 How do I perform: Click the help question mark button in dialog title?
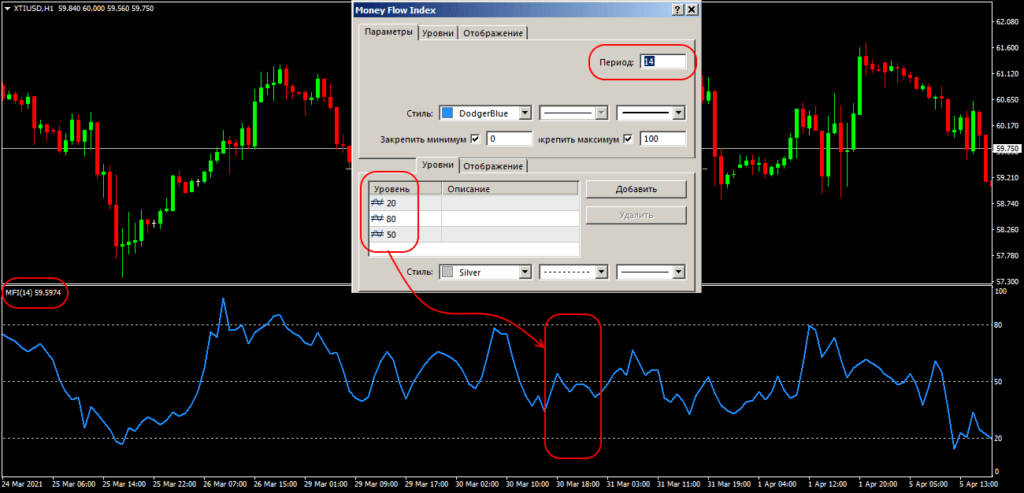tap(677, 9)
